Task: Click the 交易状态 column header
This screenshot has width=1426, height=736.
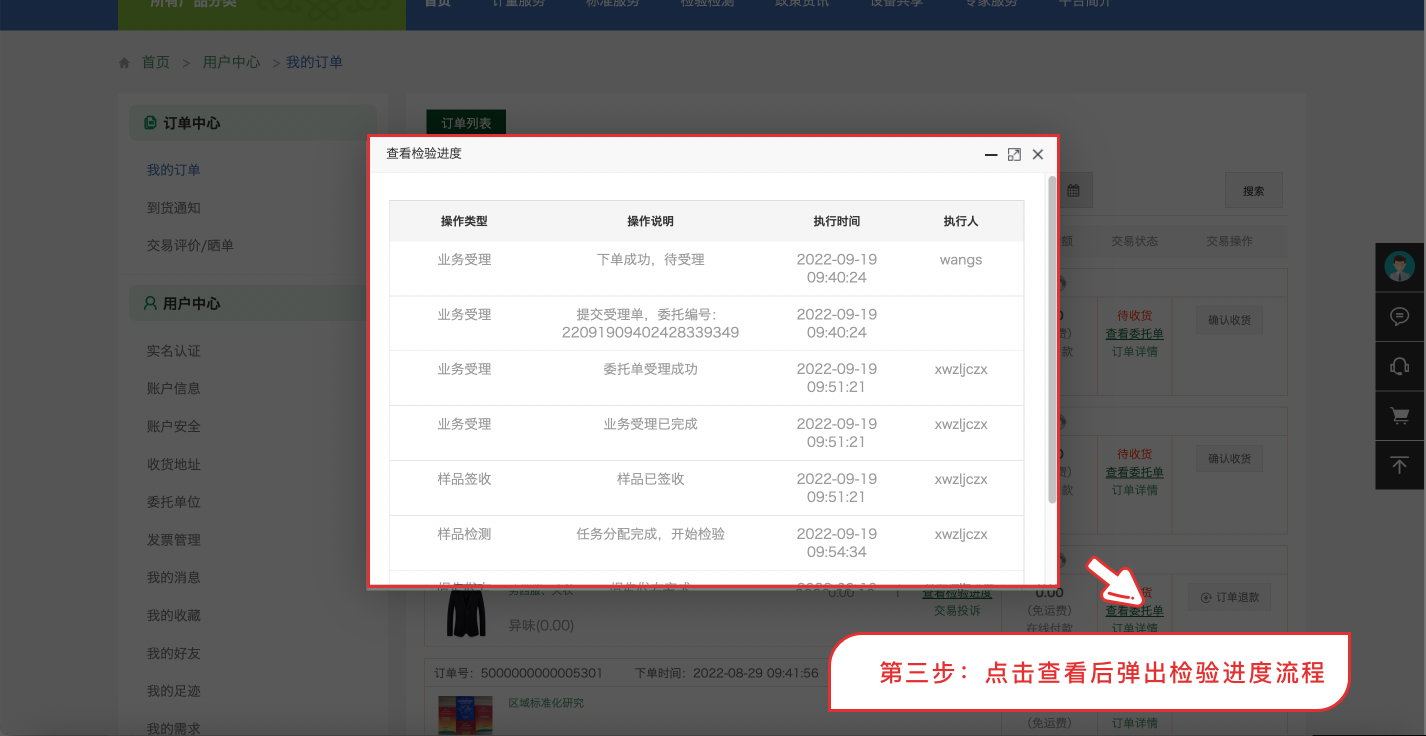Action: [x=1135, y=241]
